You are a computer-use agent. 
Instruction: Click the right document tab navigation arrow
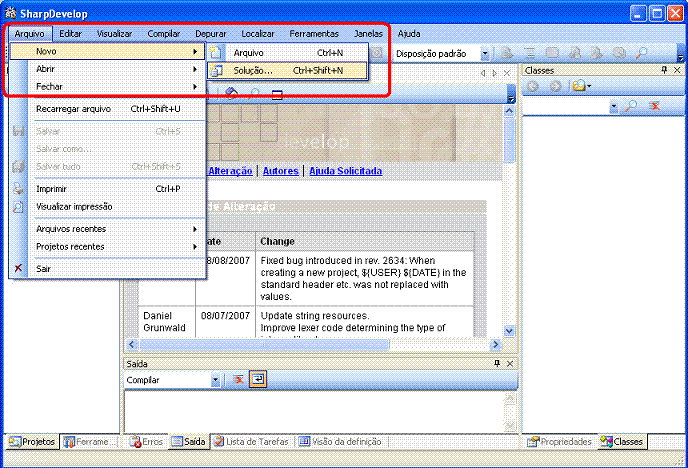point(494,73)
